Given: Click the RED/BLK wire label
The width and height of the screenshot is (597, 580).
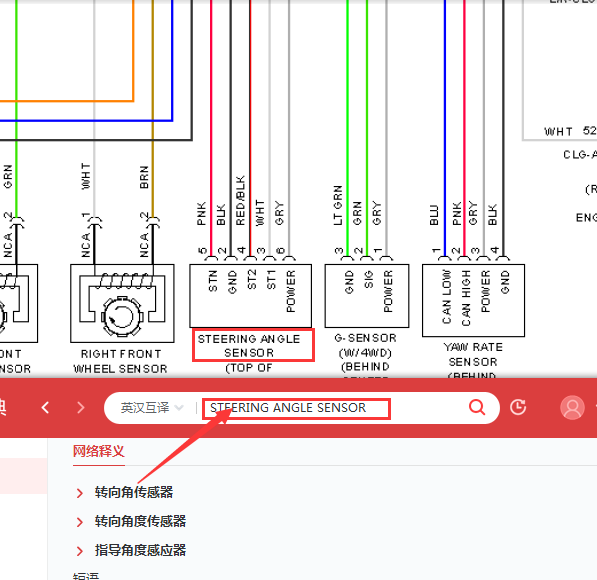Looking at the screenshot, I should pos(240,201).
